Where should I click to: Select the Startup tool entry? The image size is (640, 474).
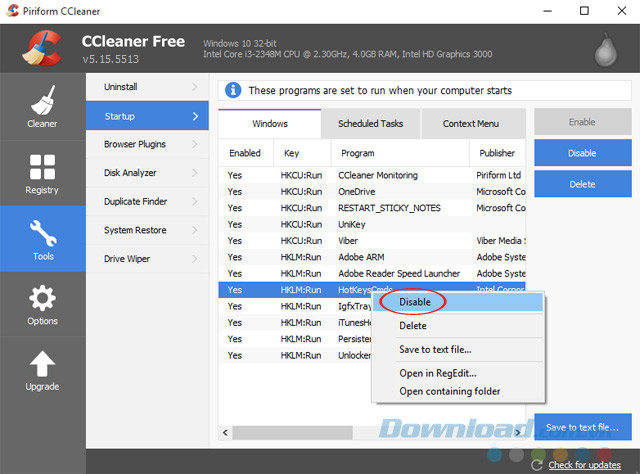(x=147, y=116)
